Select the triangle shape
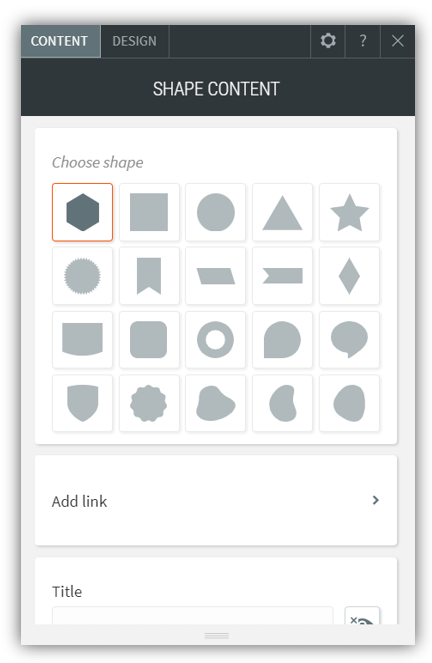432x663 pixels. pyautogui.click(x=282, y=212)
